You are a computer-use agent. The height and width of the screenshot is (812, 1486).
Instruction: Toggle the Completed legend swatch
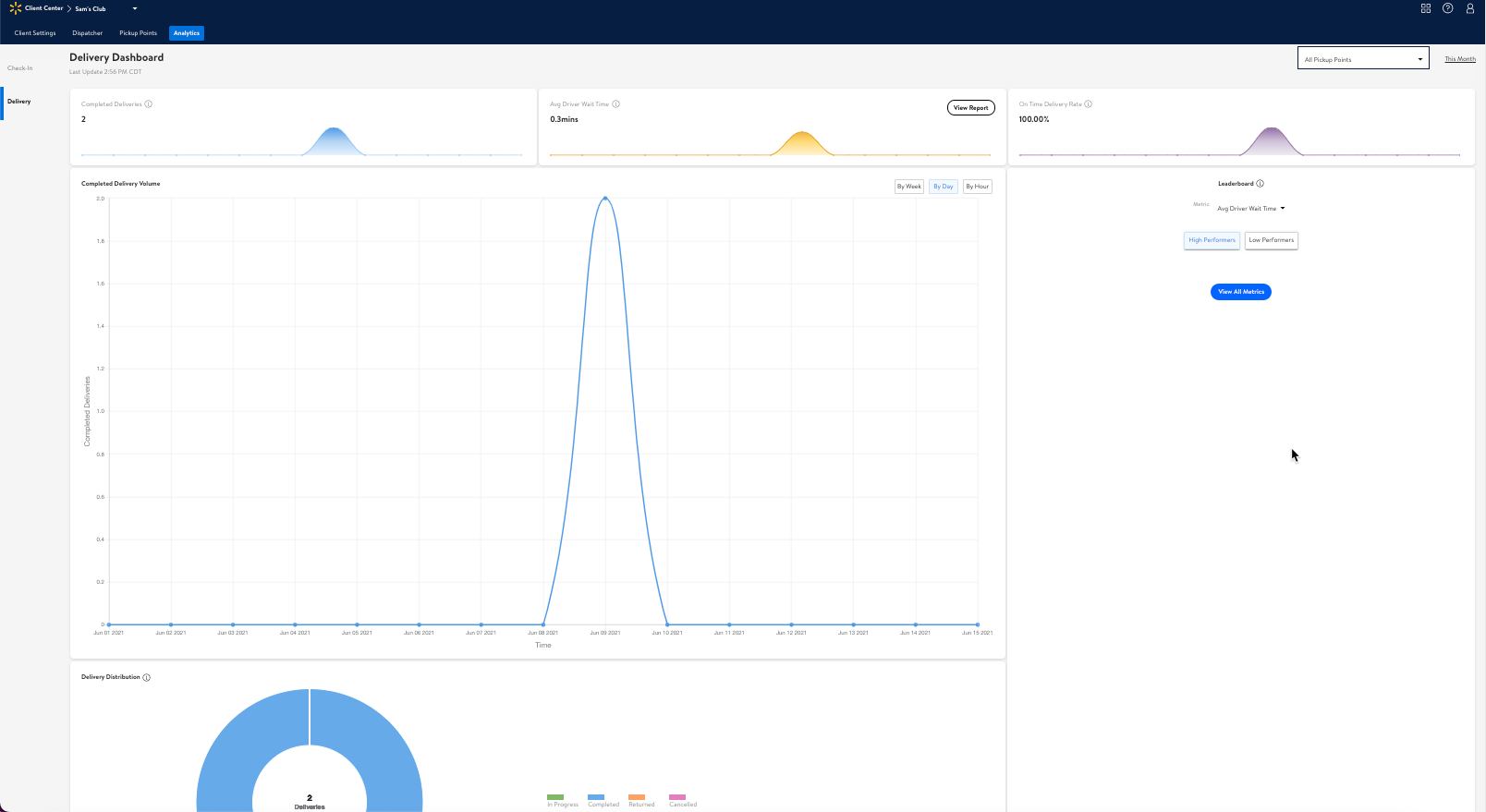click(596, 796)
